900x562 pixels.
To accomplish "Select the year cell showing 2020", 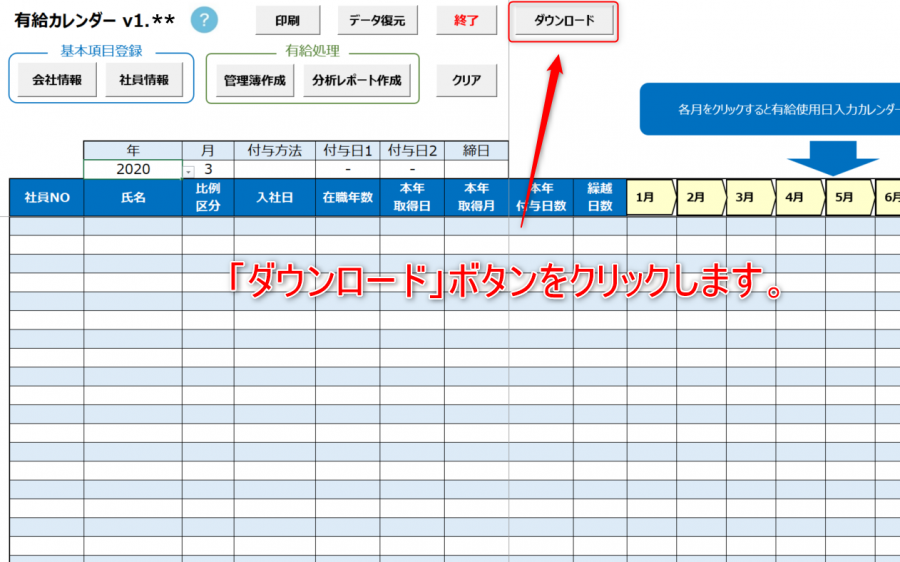I will [x=133, y=169].
